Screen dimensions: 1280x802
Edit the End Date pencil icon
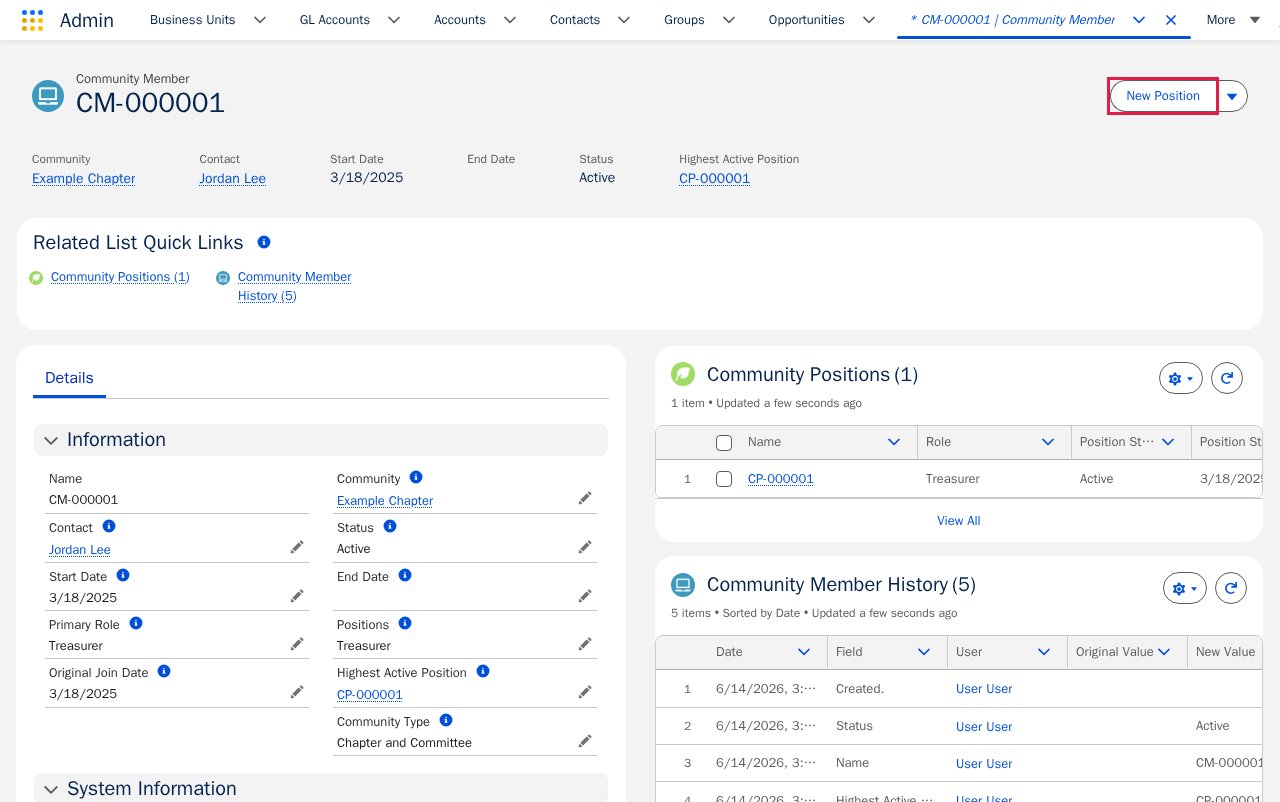[585, 596]
